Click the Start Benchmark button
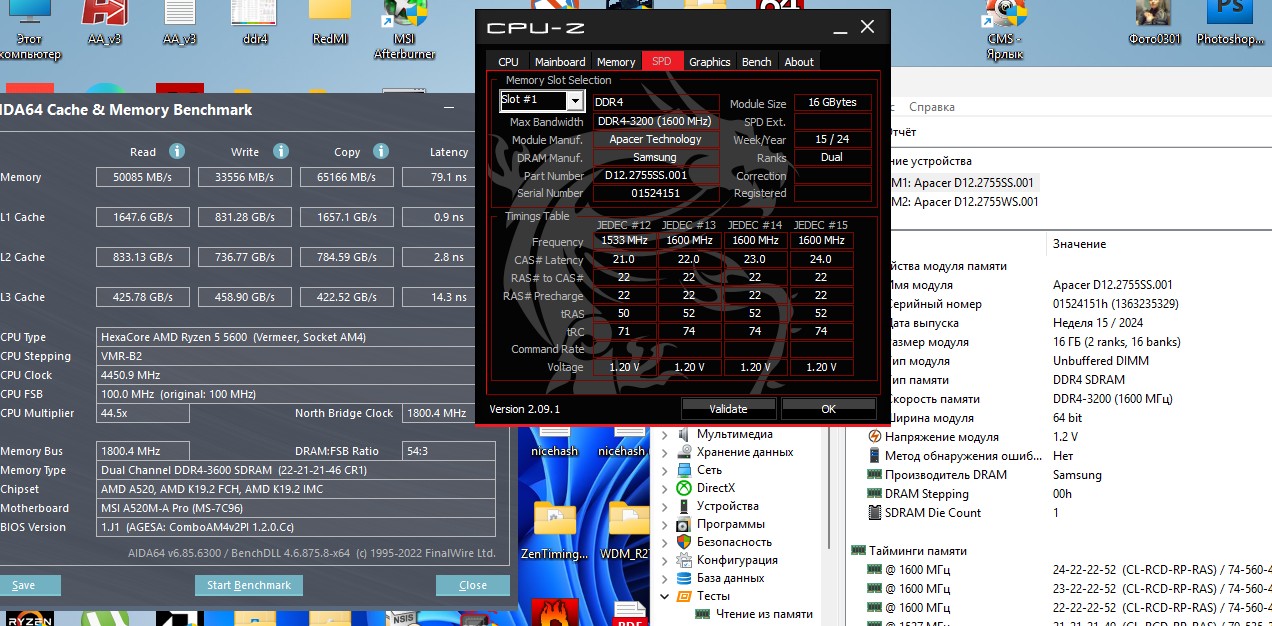Screen dimensions: 1272x626 pos(249,585)
